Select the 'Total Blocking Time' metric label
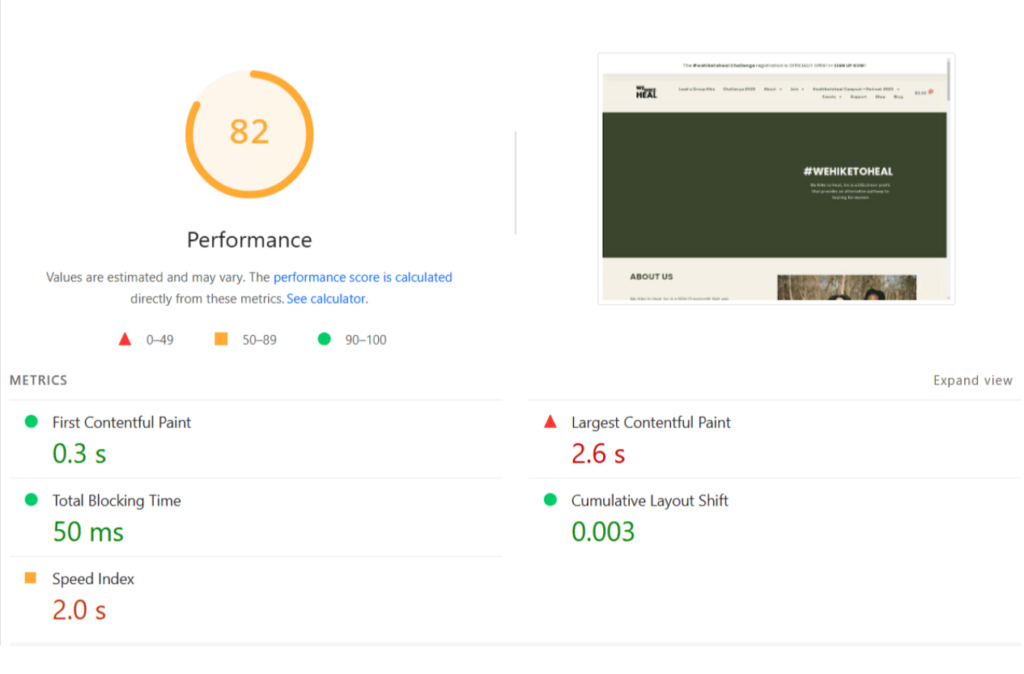 point(116,501)
